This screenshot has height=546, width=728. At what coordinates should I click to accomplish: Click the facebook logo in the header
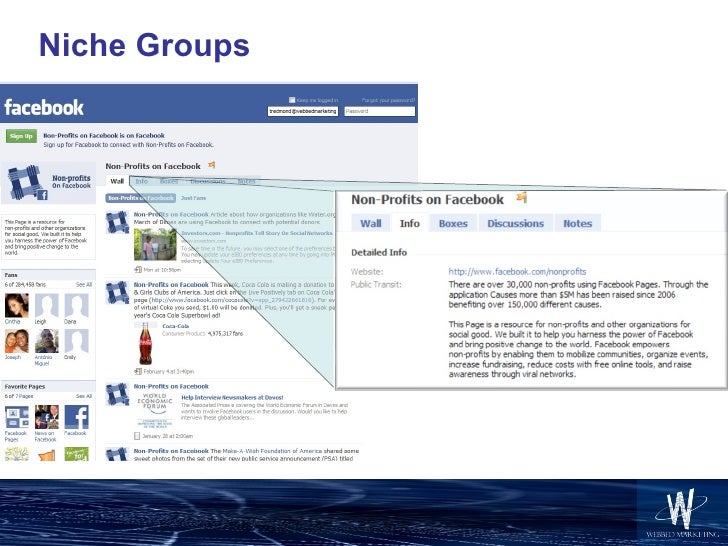pyautogui.click(x=44, y=108)
